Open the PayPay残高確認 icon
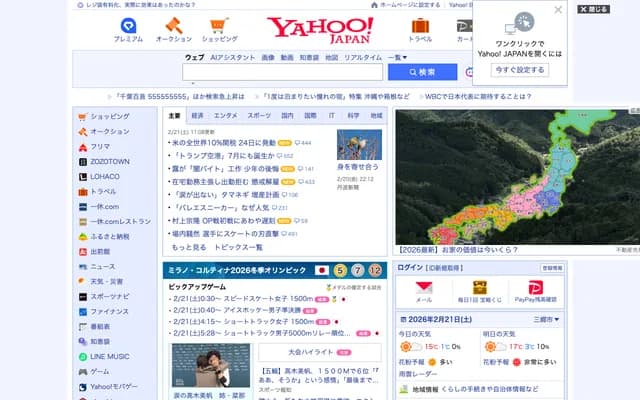Viewport: 640px width, 400px height. 536,292
